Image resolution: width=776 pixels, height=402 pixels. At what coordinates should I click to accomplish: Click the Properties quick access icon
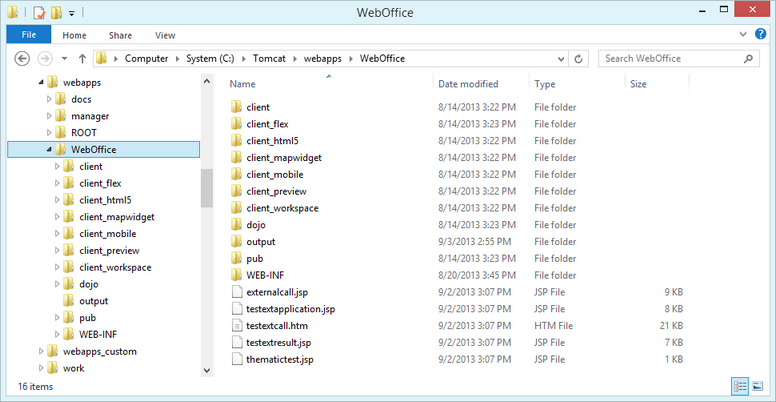coord(39,12)
